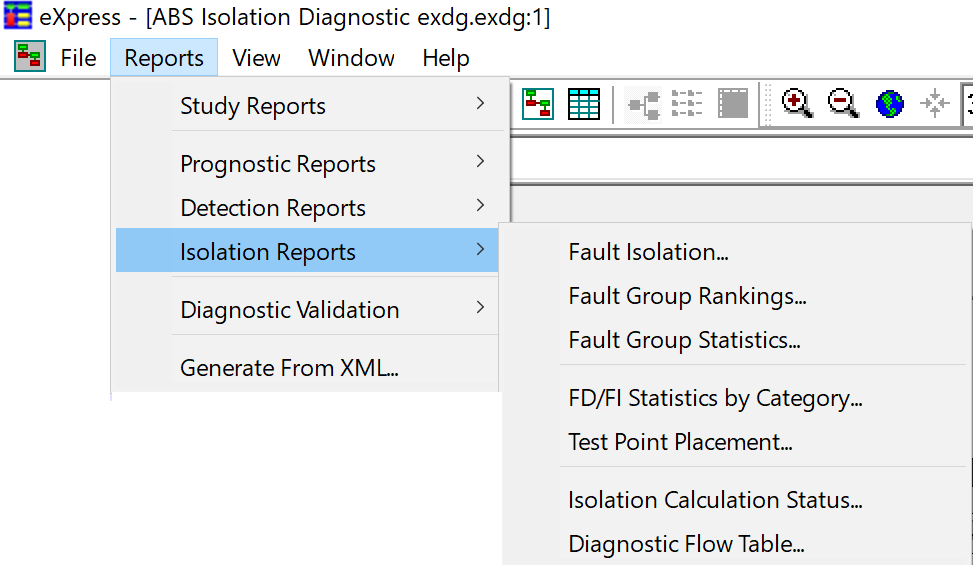978x565 pixels.
Task: Open the Diagnostic Flow Table... report
Action: tap(686, 544)
